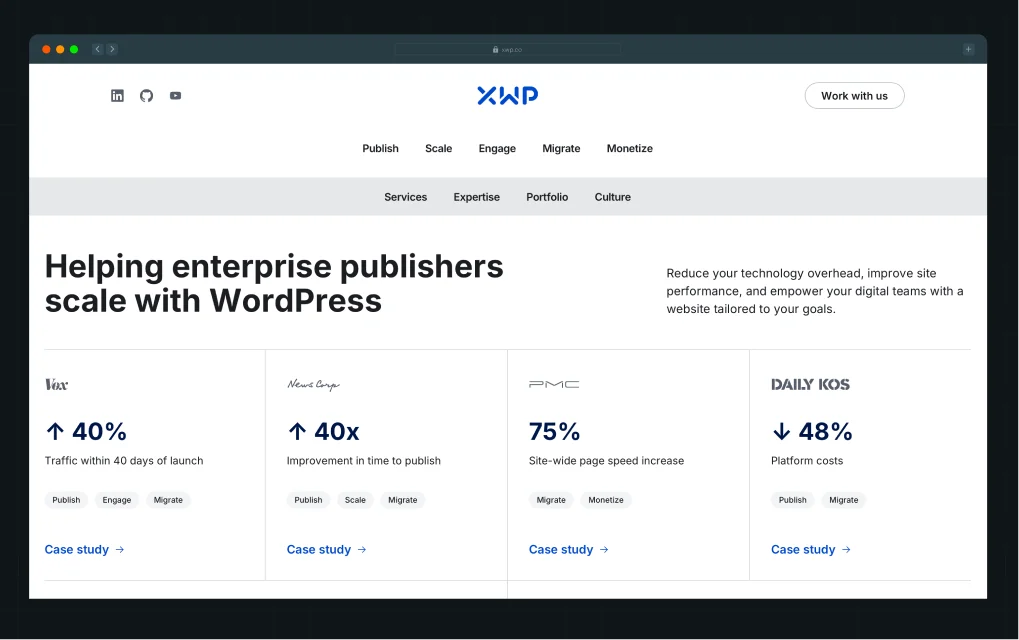Click the browser back arrow
The height and width of the screenshot is (640, 1019).
[97, 49]
